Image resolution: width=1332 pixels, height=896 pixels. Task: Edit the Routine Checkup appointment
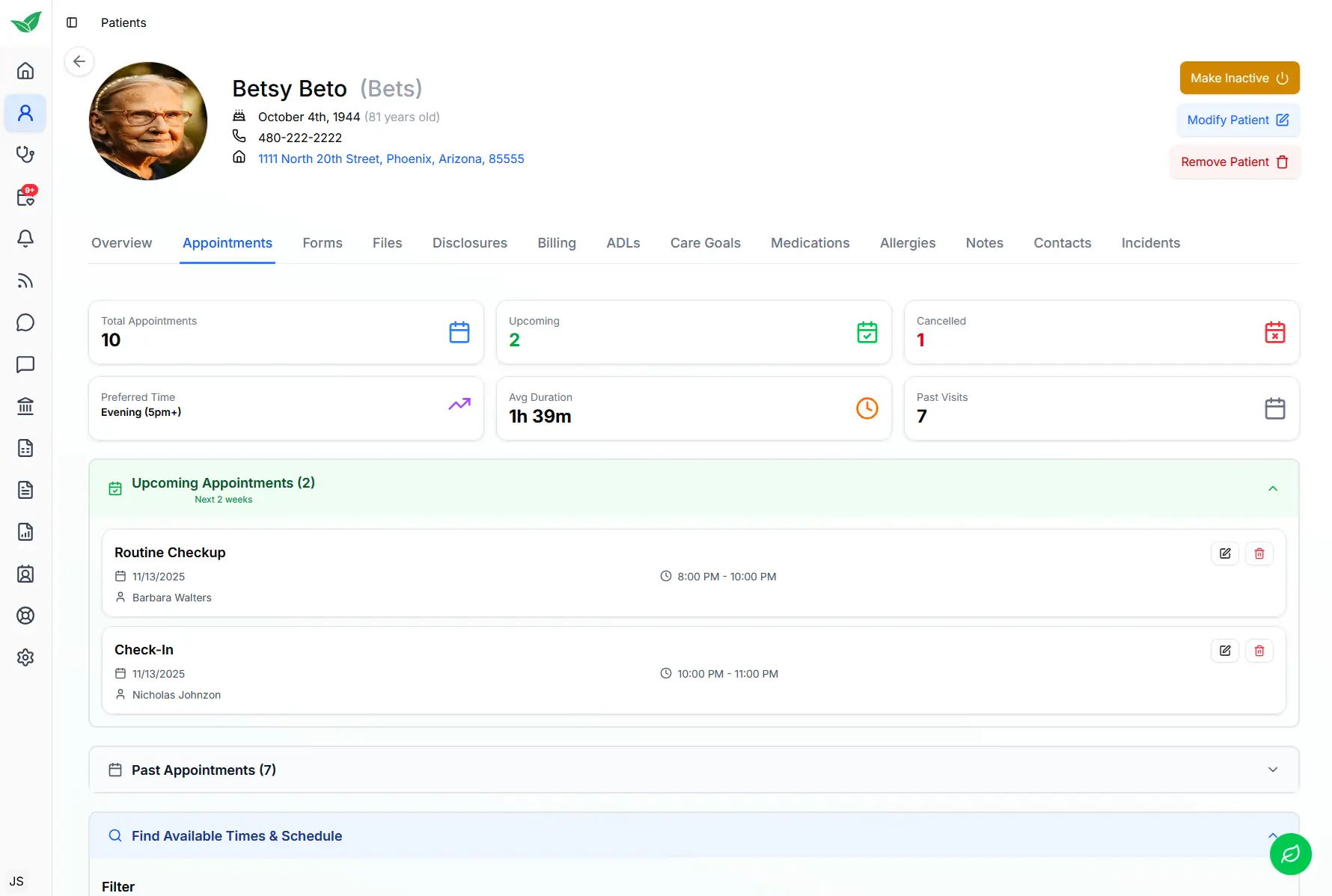pyautogui.click(x=1225, y=553)
